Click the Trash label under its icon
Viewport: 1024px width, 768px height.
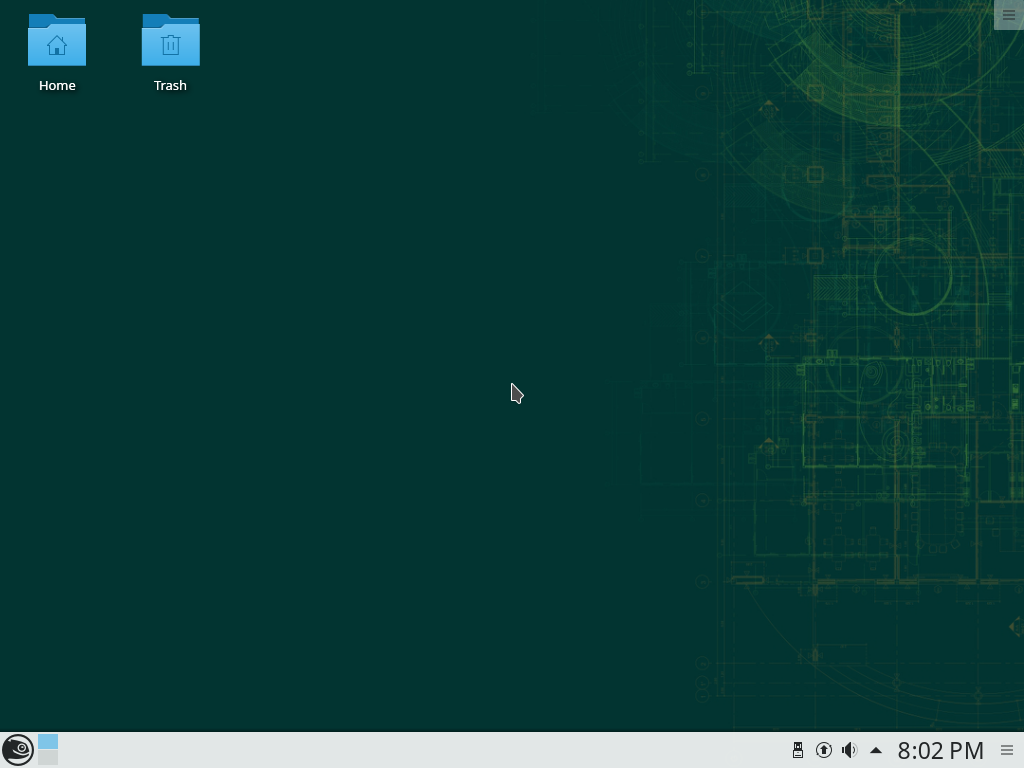point(170,85)
